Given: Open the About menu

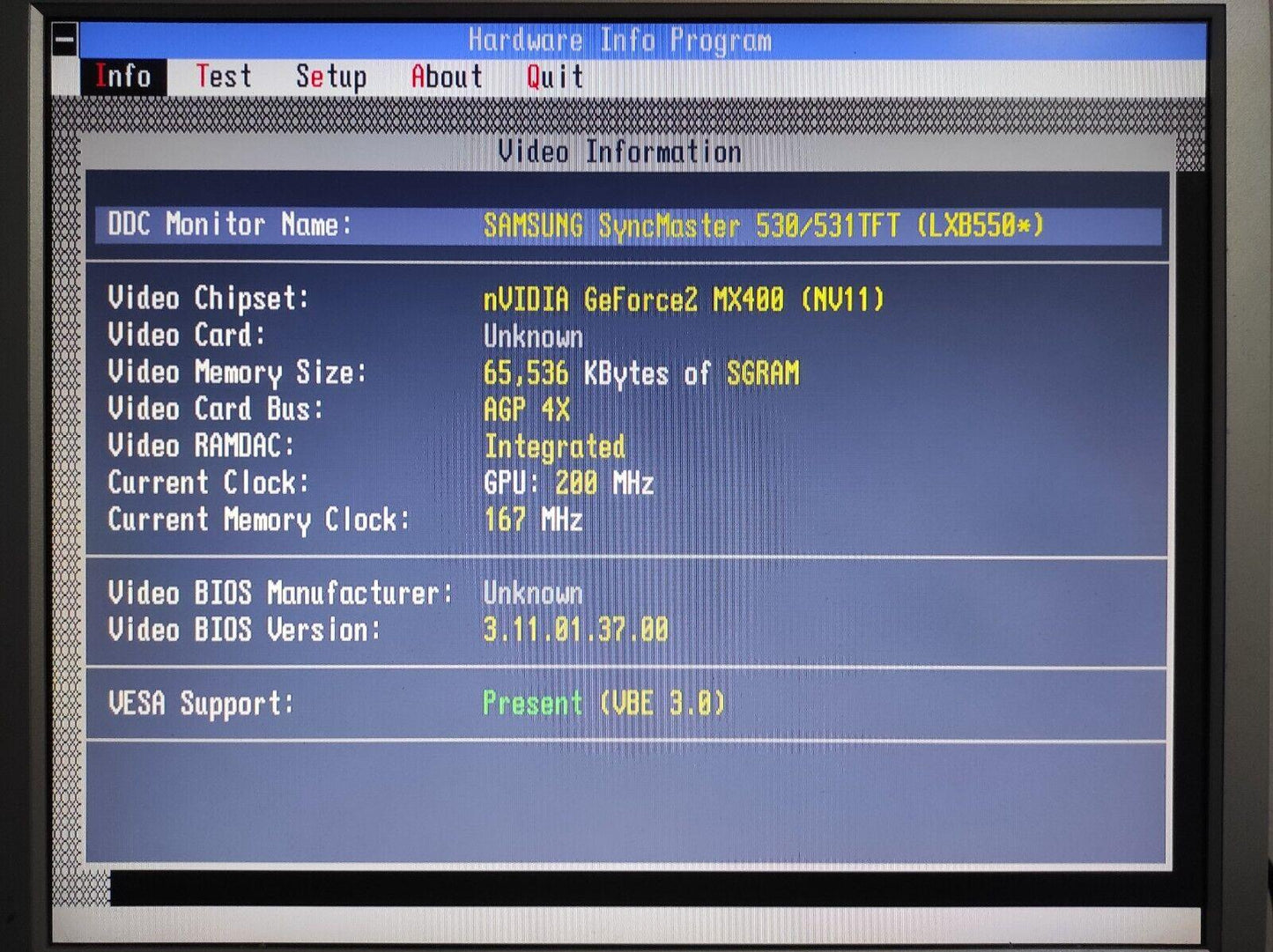Looking at the screenshot, I should coord(447,77).
